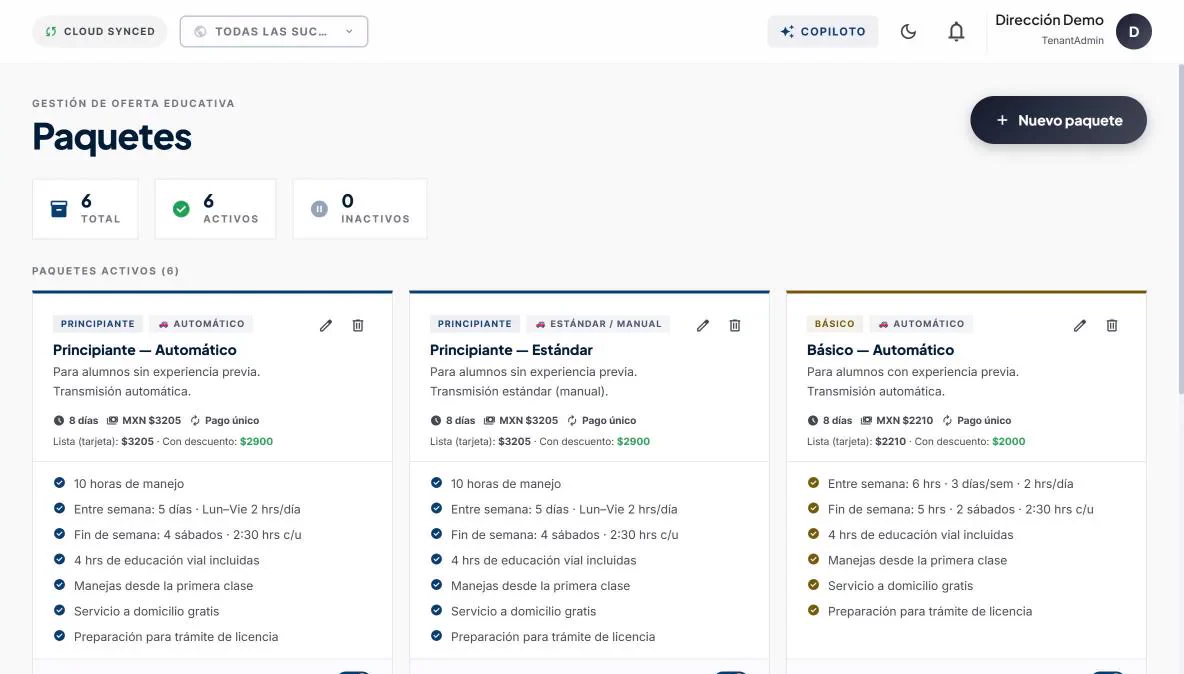This screenshot has width=1184, height=674.
Task: Delete the Básico — Automático package
Action: [1112, 325]
